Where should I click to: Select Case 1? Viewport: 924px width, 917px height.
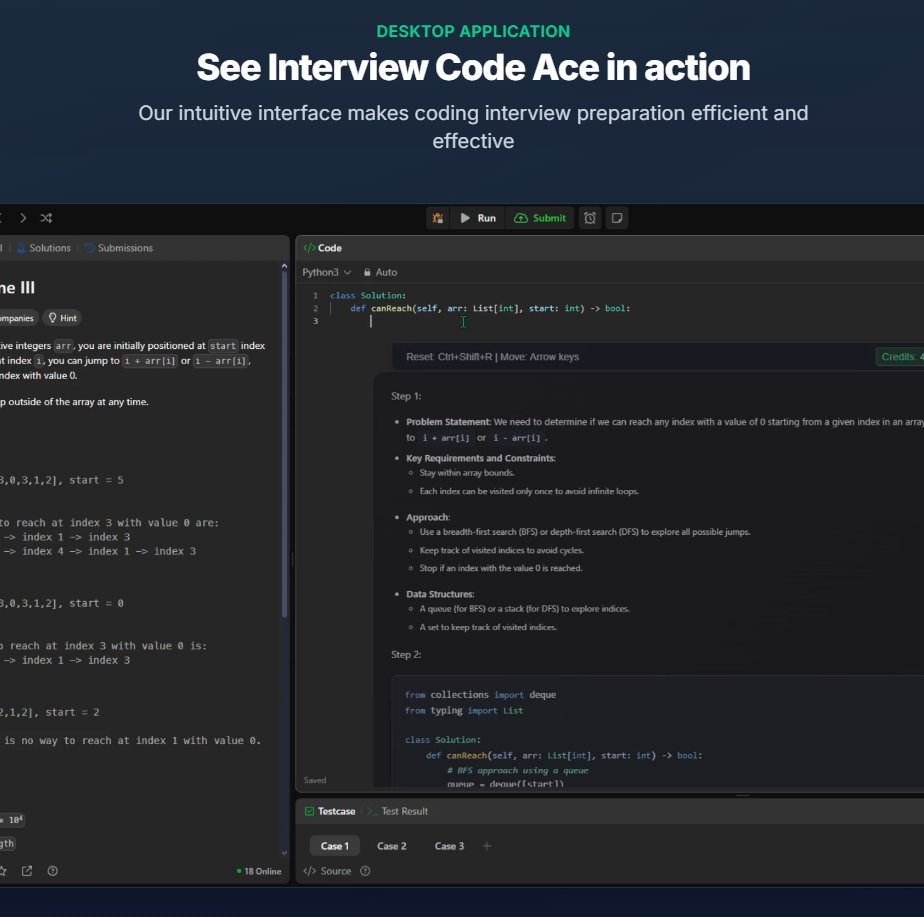tap(335, 846)
